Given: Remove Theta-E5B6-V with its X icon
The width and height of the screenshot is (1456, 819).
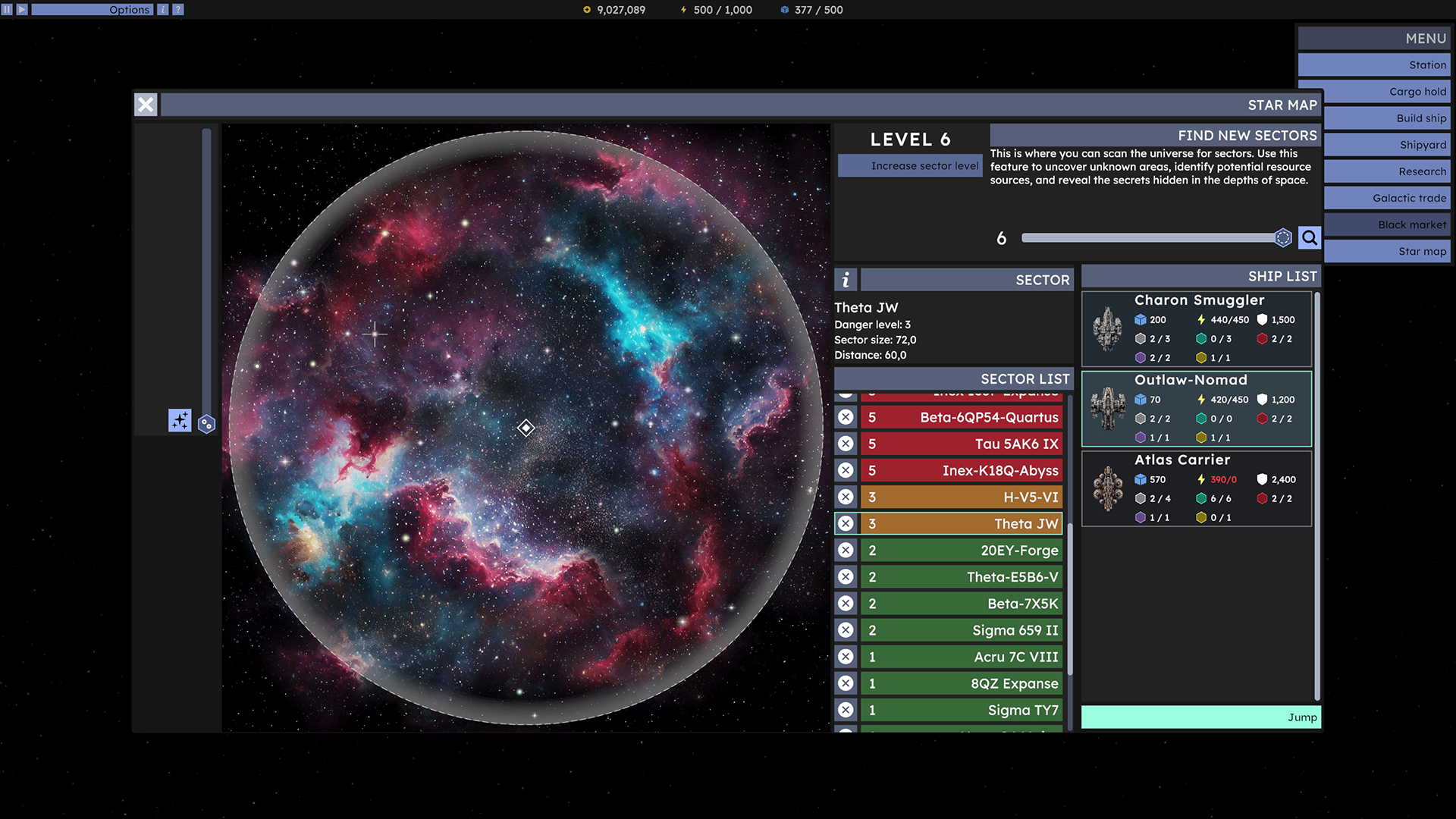Looking at the screenshot, I should click(x=846, y=576).
